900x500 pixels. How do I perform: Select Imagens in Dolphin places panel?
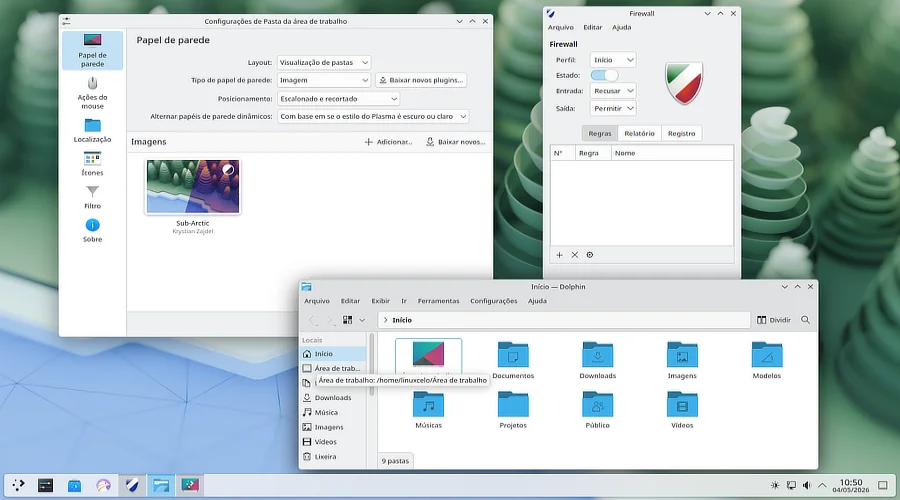pyautogui.click(x=333, y=427)
